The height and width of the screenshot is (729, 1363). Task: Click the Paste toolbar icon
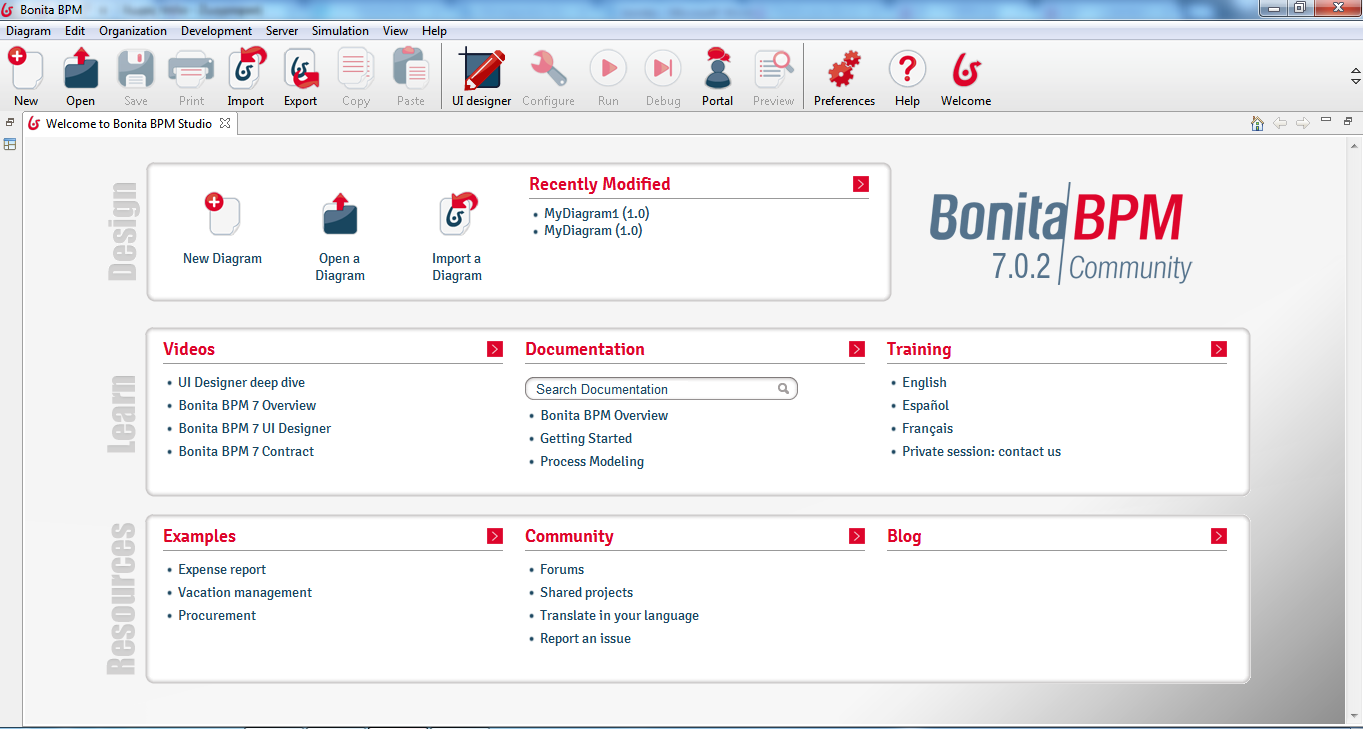pyautogui.click(x=411, y=69)
